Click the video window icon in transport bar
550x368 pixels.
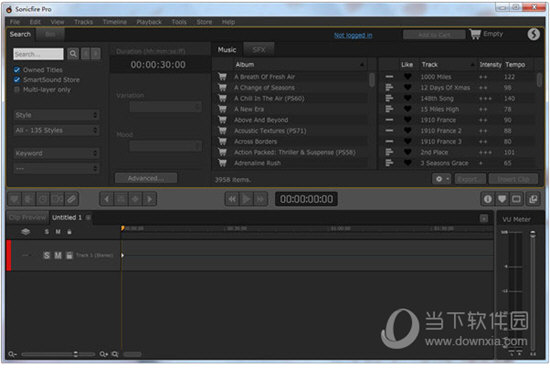click(516, 199)
